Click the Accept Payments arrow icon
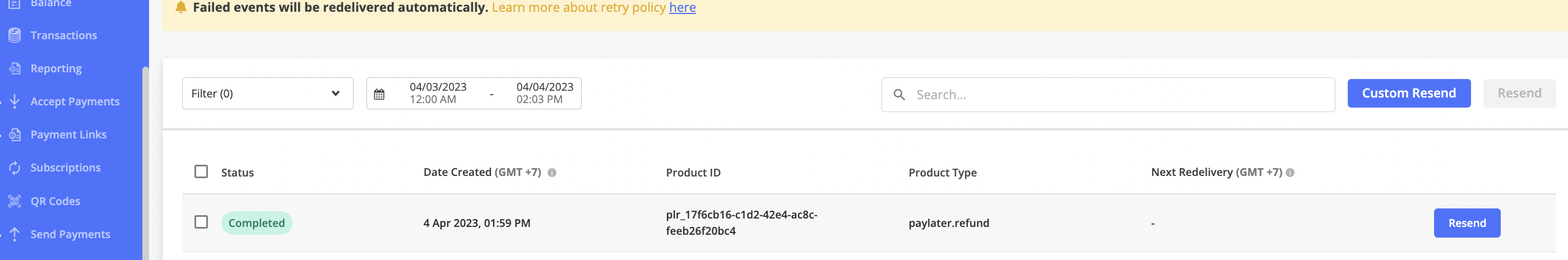The height and width of the screenshot is (260, 1568). pos(15,101)
